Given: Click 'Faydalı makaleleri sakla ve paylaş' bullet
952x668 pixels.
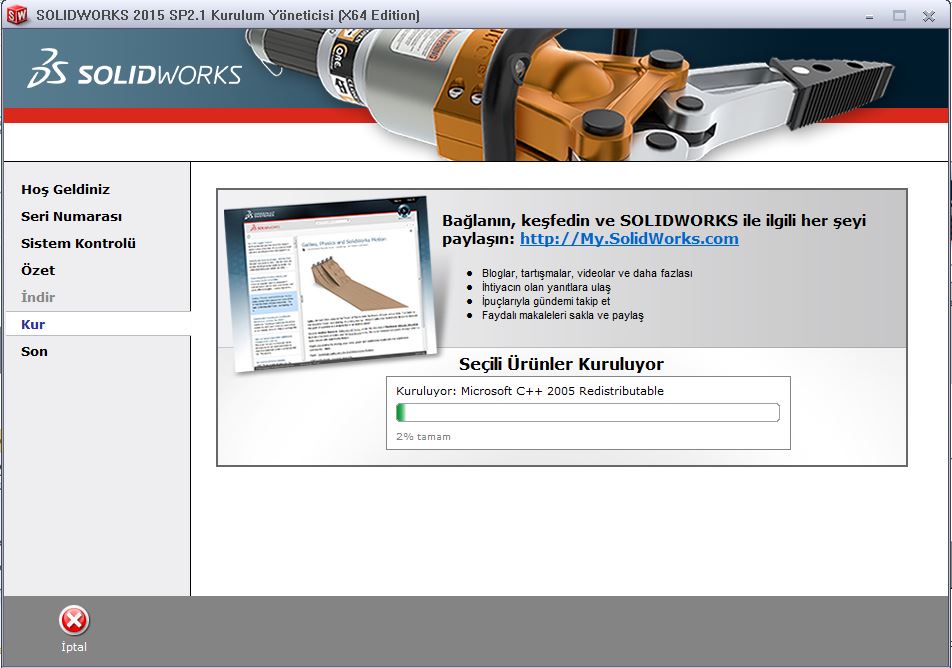Looking at the screenshot, I should point(563,315).
